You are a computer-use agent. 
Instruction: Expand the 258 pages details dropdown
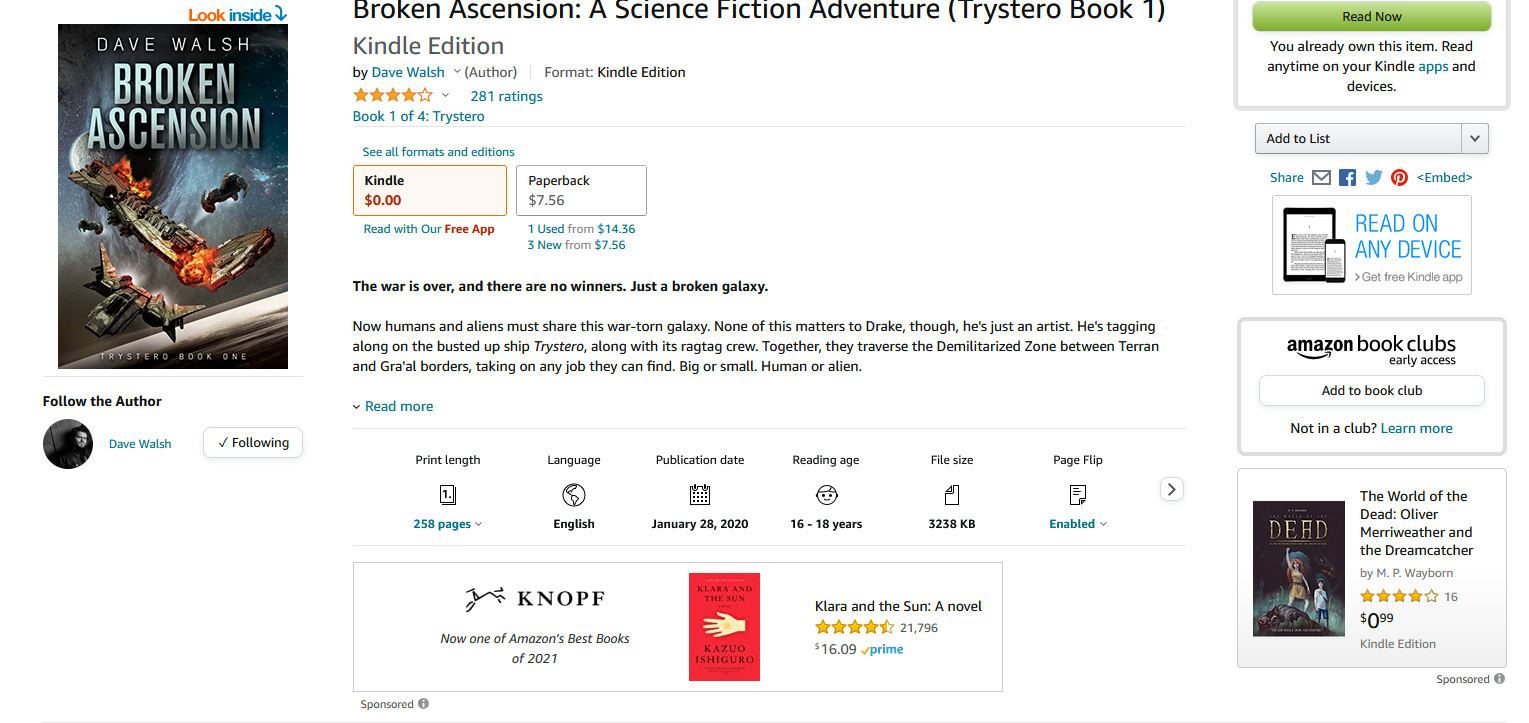coord(447,524)
